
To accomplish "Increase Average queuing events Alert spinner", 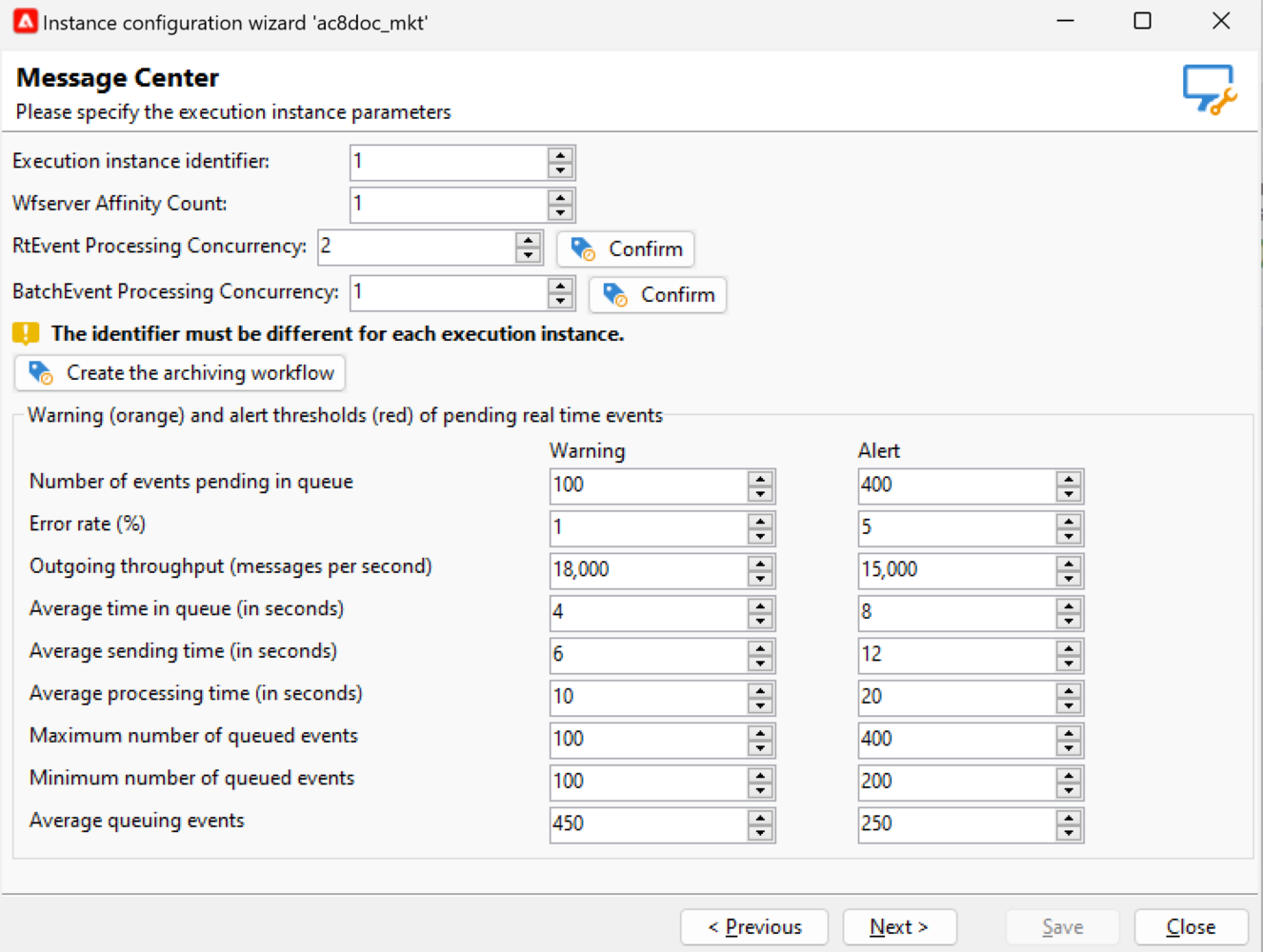I will pos(1069,818).
